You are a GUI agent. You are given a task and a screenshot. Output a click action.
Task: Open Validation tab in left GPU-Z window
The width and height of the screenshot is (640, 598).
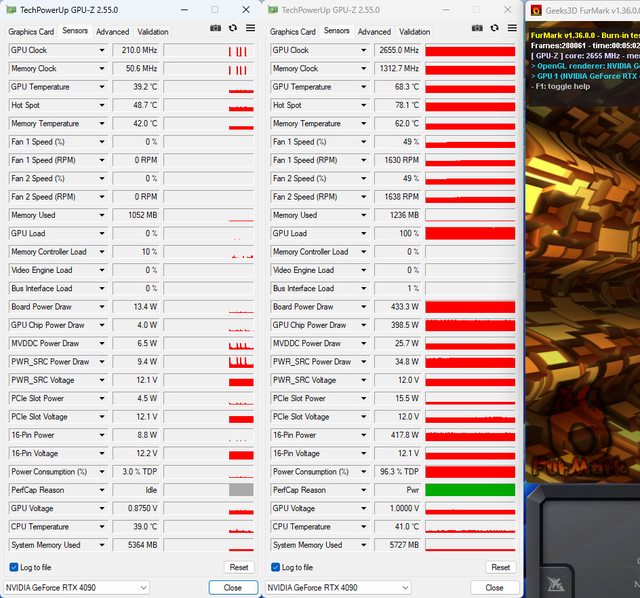tap(153, 32)
